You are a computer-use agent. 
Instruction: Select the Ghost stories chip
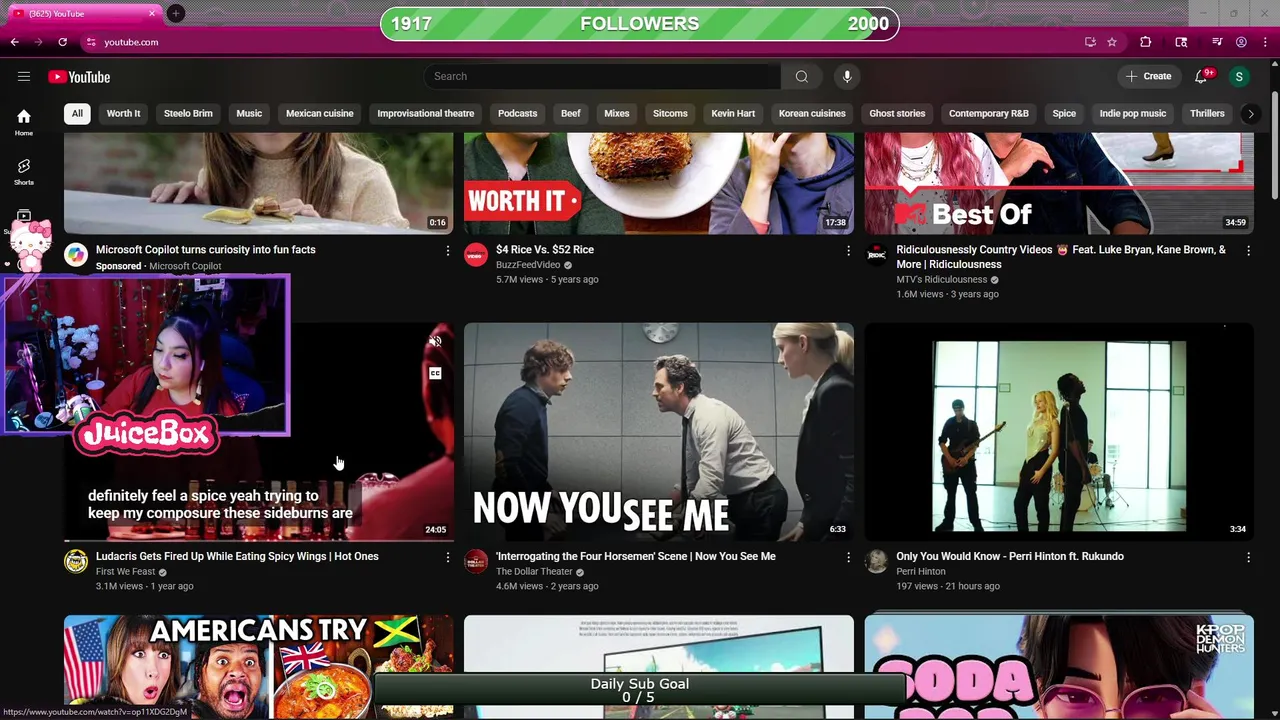coord(897,113)
